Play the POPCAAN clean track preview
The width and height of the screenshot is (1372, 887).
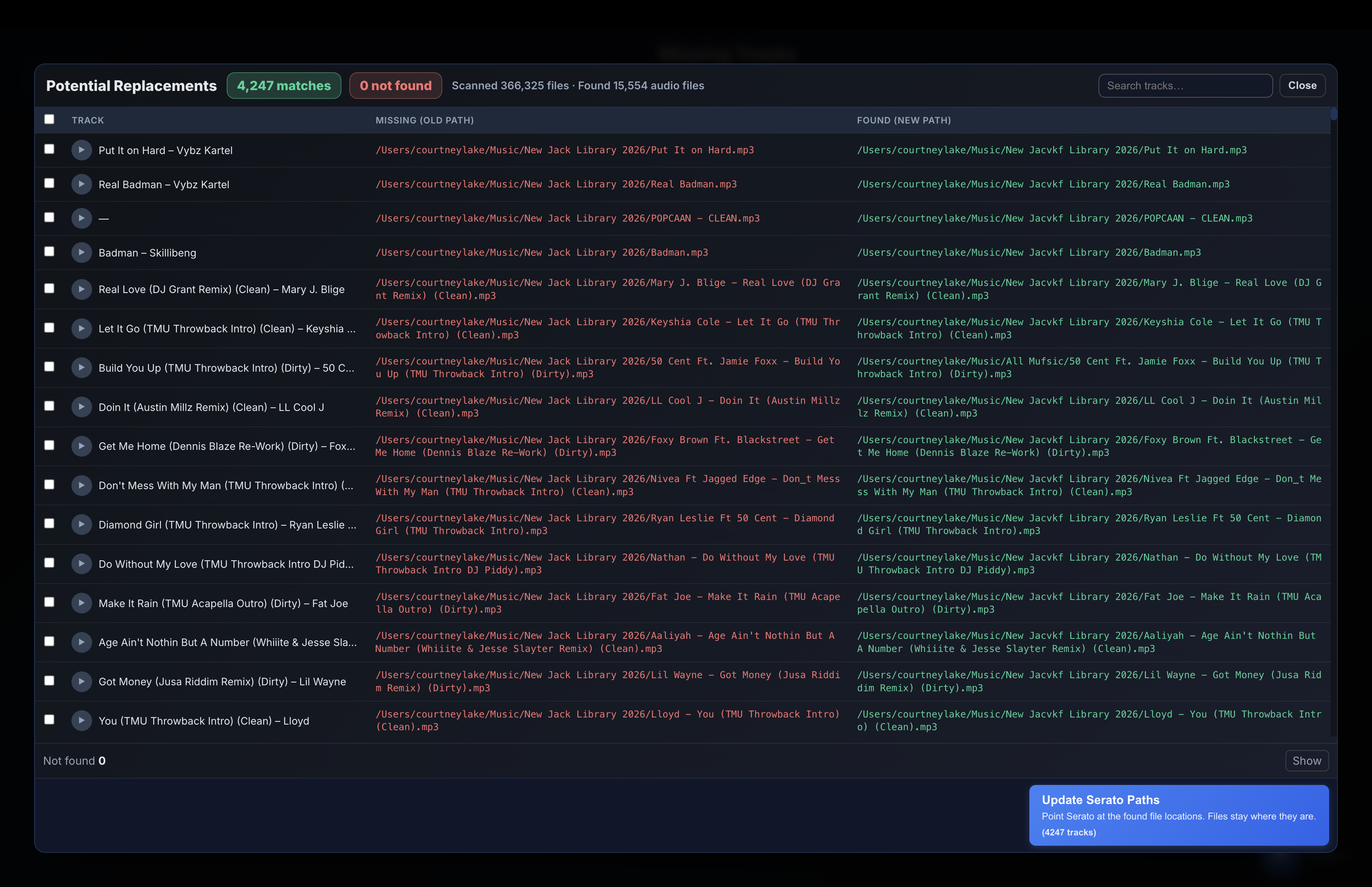[81, 218]
